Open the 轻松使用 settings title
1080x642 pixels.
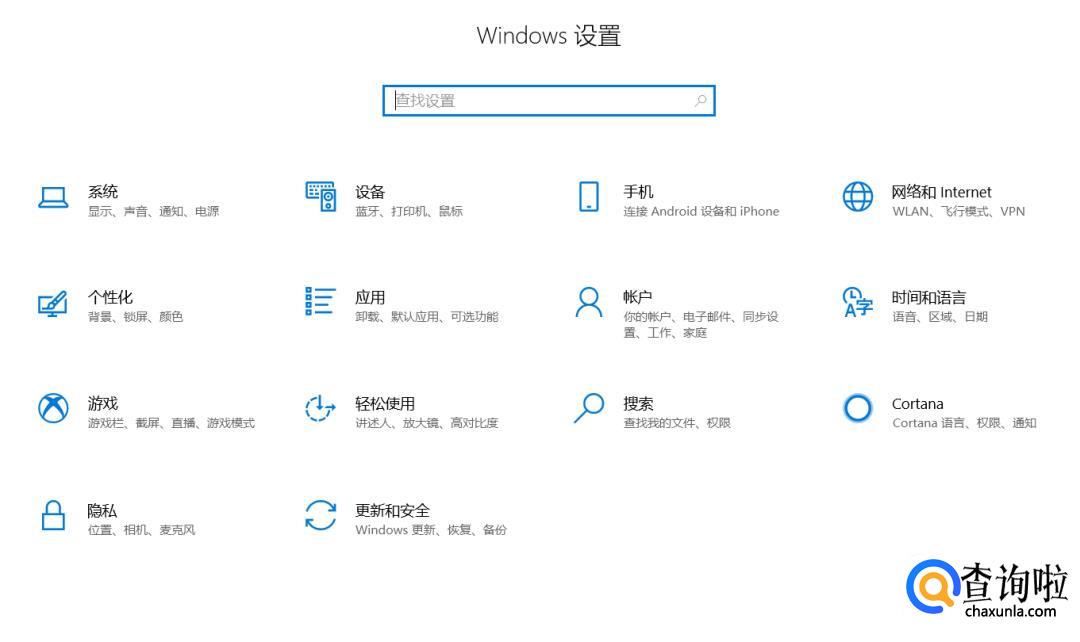pos(385,403)
